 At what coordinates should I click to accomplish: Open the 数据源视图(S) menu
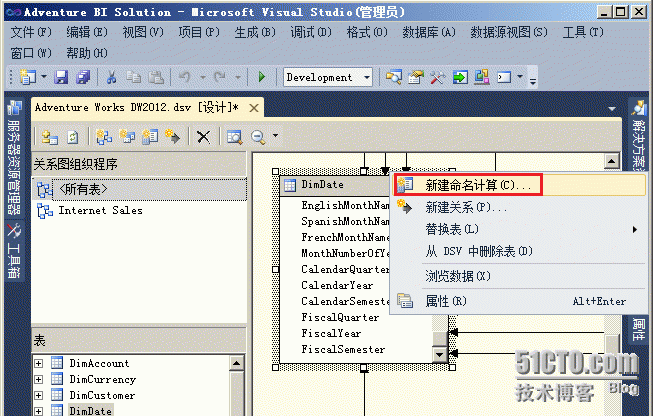509,32
